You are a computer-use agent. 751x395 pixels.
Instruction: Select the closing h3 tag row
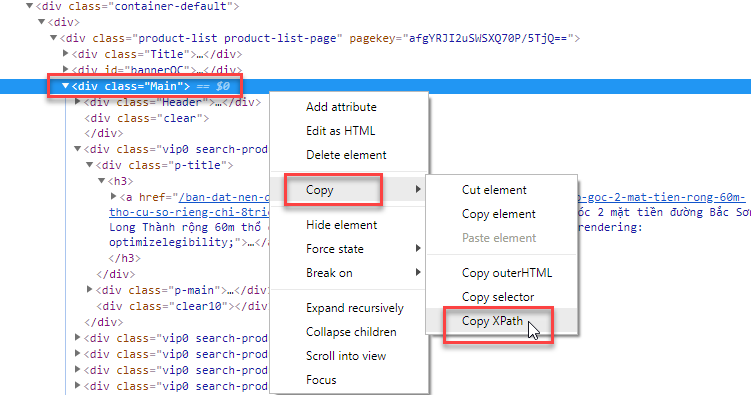125,258
